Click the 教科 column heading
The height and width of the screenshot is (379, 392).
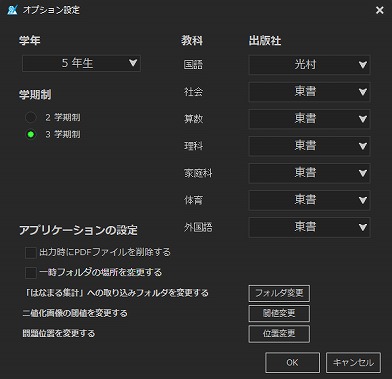tap(192, 41)
